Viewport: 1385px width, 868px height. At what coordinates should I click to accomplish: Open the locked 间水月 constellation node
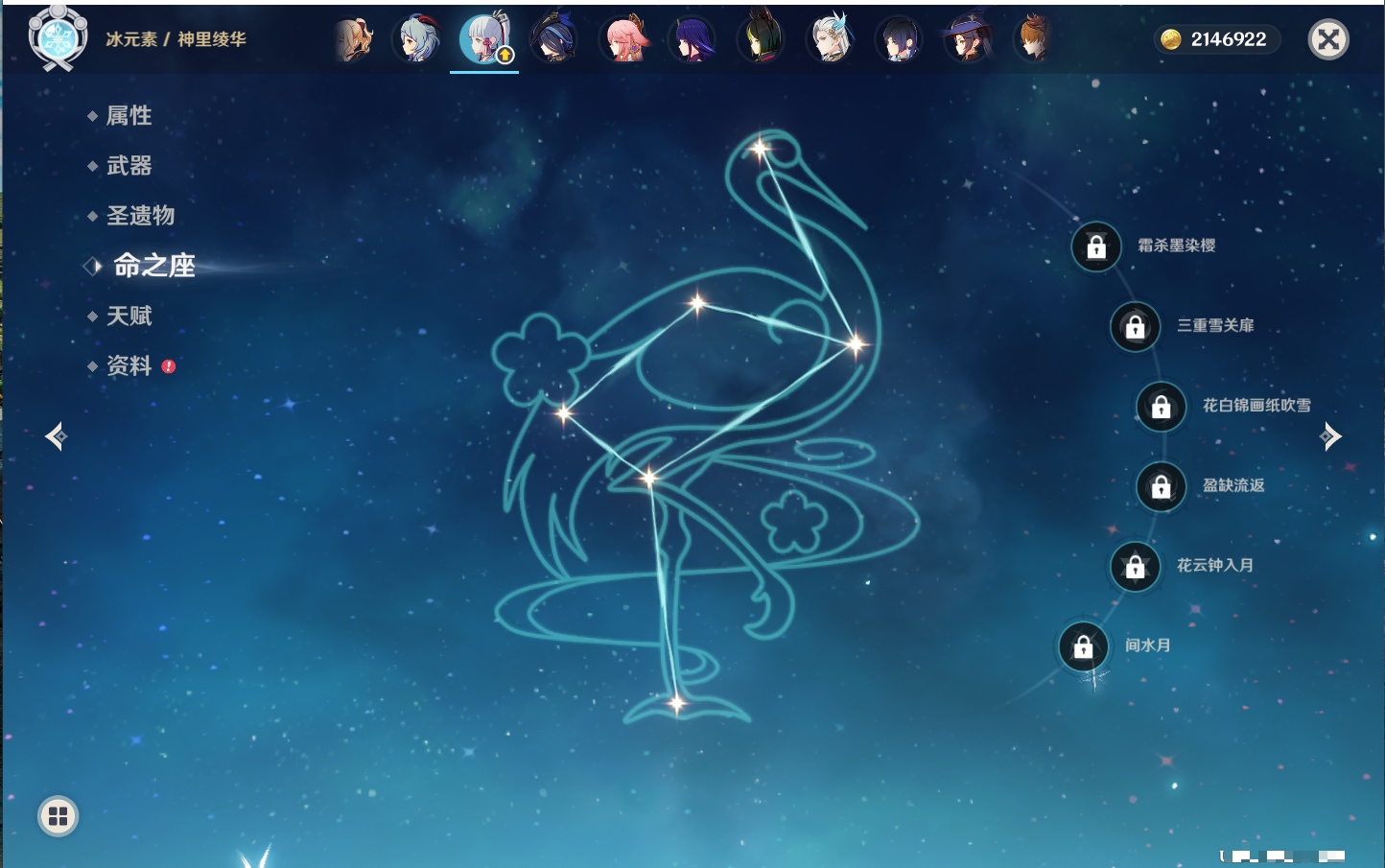point(1084,646)
